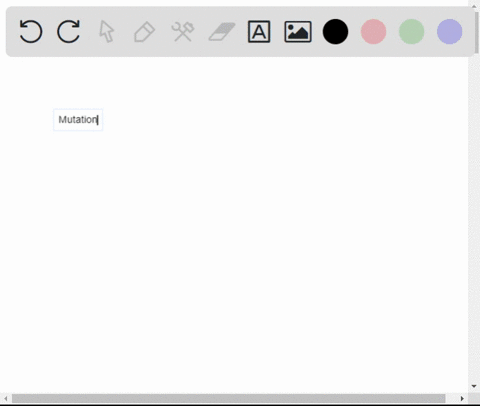Pick the pink color swatch
The image size is (480, 406).
(373, 32)
